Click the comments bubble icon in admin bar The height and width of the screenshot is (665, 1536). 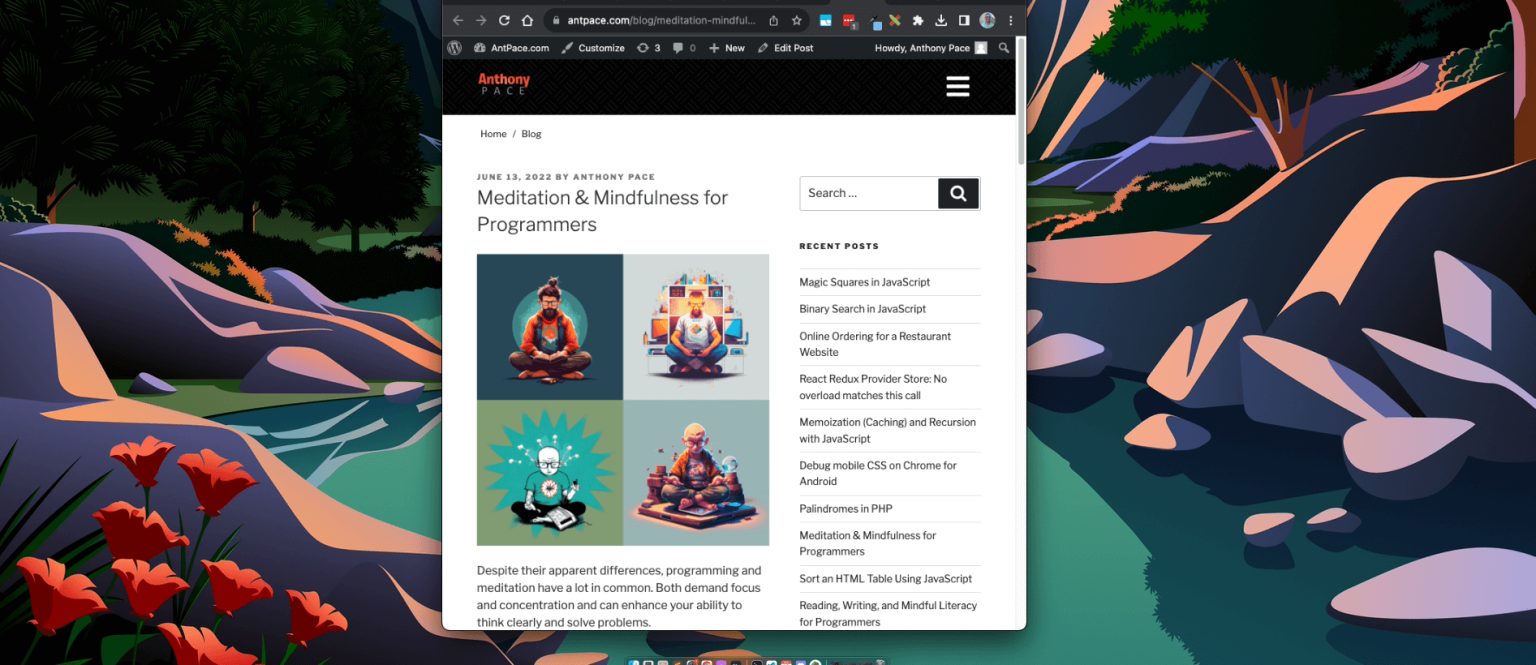click(678, 47)
